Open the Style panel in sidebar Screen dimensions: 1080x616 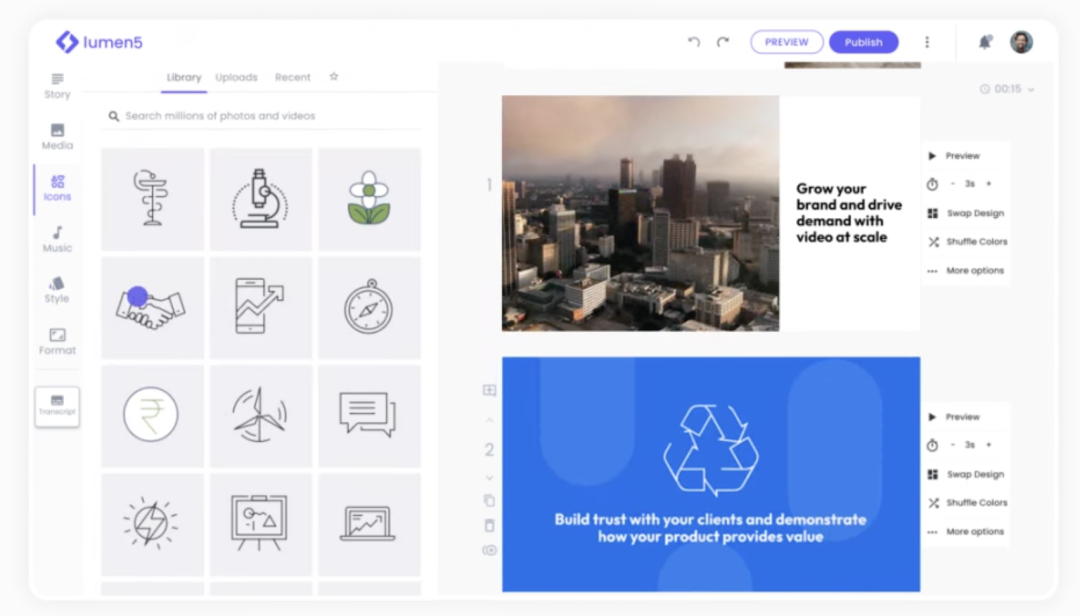click(57, 290)
